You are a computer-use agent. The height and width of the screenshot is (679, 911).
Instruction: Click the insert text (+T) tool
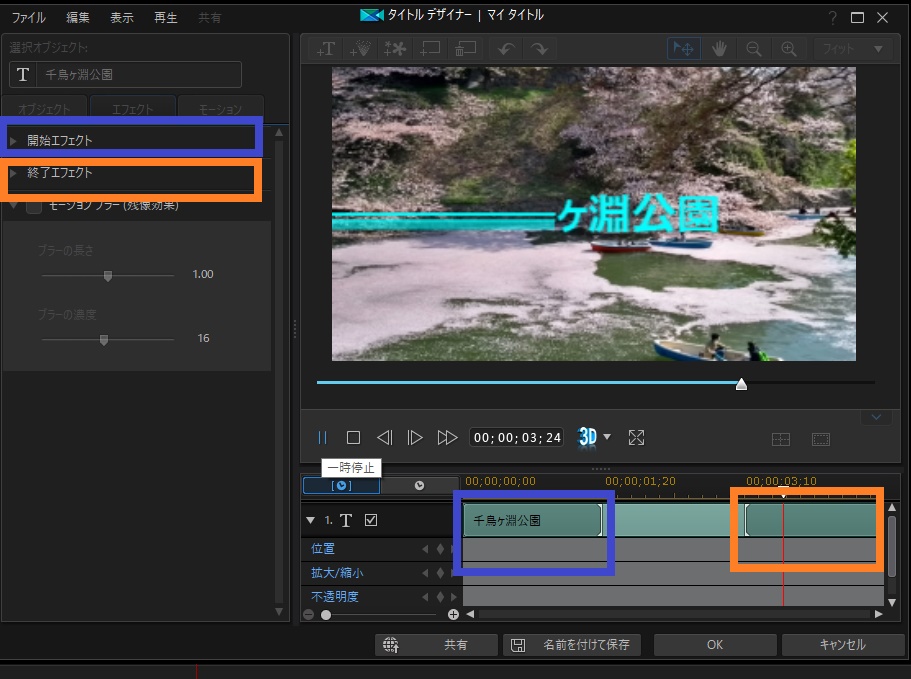(x=326, y=48)
